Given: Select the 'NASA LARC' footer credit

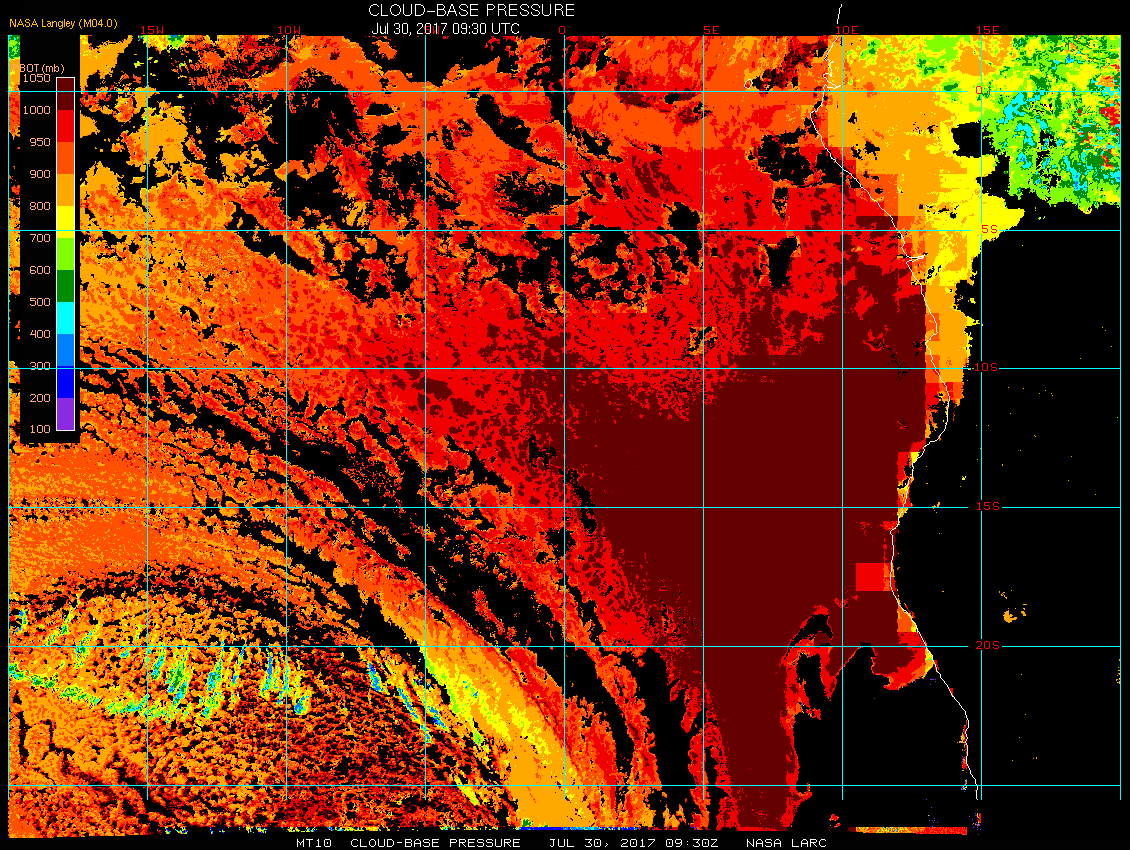Looking at the screenshot, I should [786, 843].
